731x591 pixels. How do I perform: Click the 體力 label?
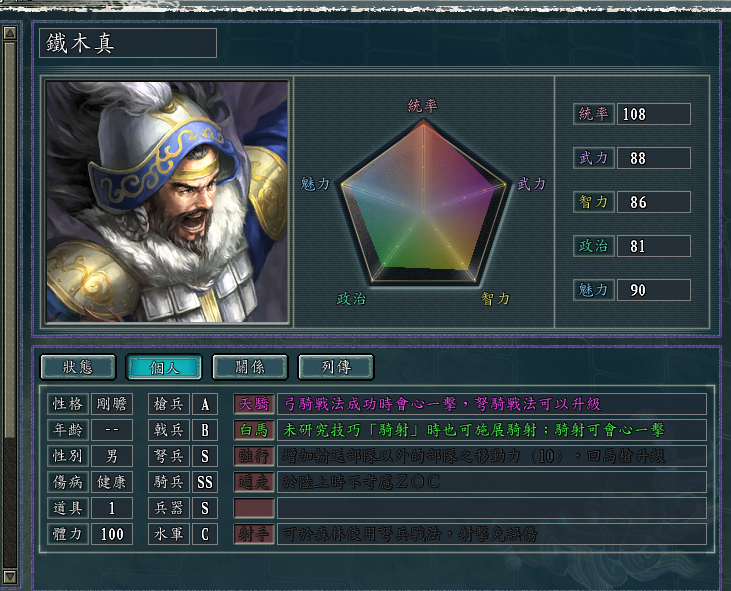pyautogui.click(x=68, y=534)
